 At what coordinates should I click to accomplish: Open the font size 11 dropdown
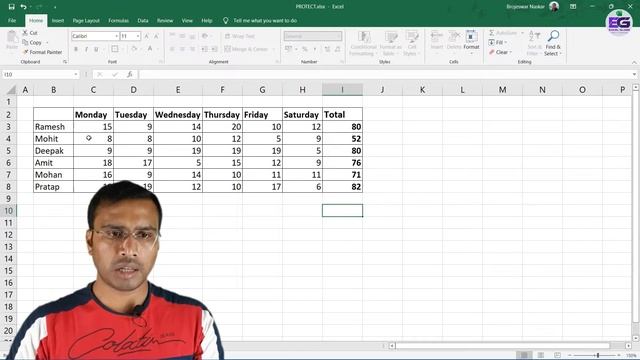pos(138,36)
